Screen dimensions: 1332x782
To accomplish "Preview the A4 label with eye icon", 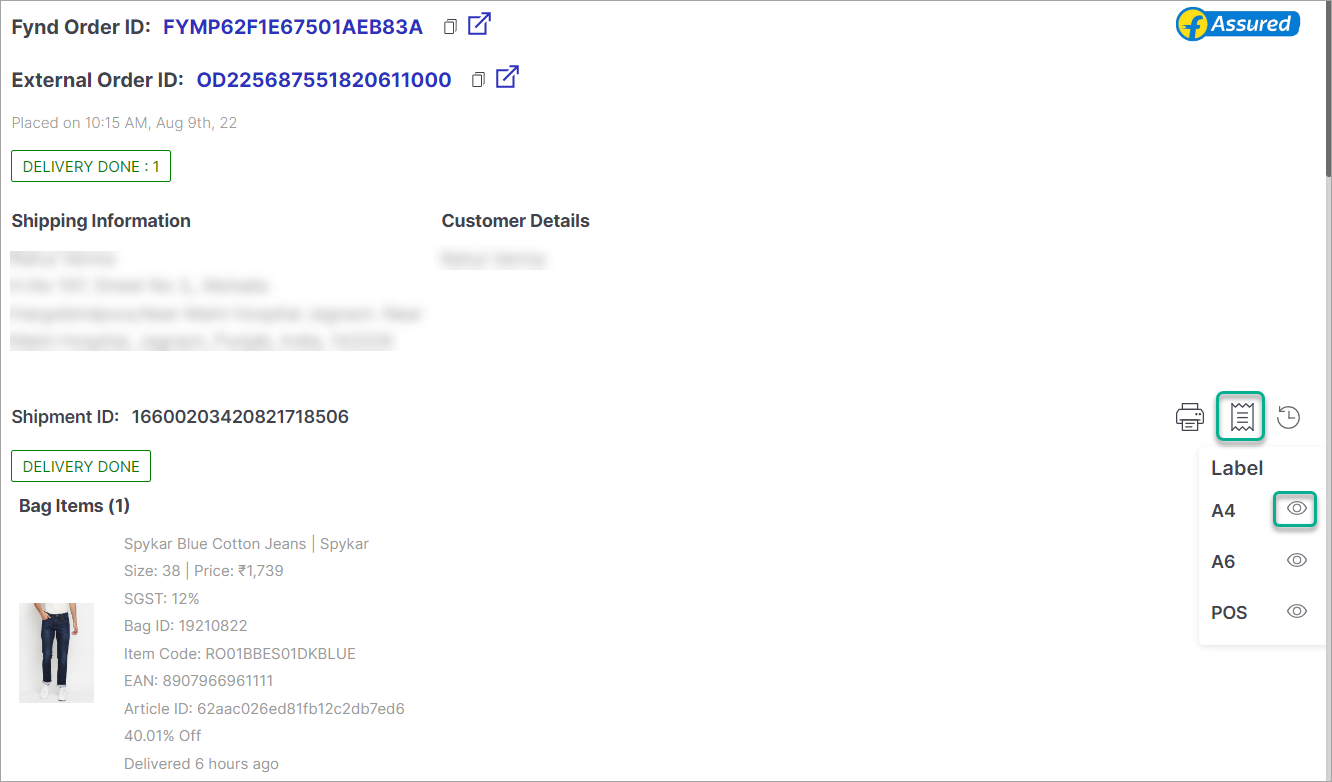I will (x=1296, y=509).
